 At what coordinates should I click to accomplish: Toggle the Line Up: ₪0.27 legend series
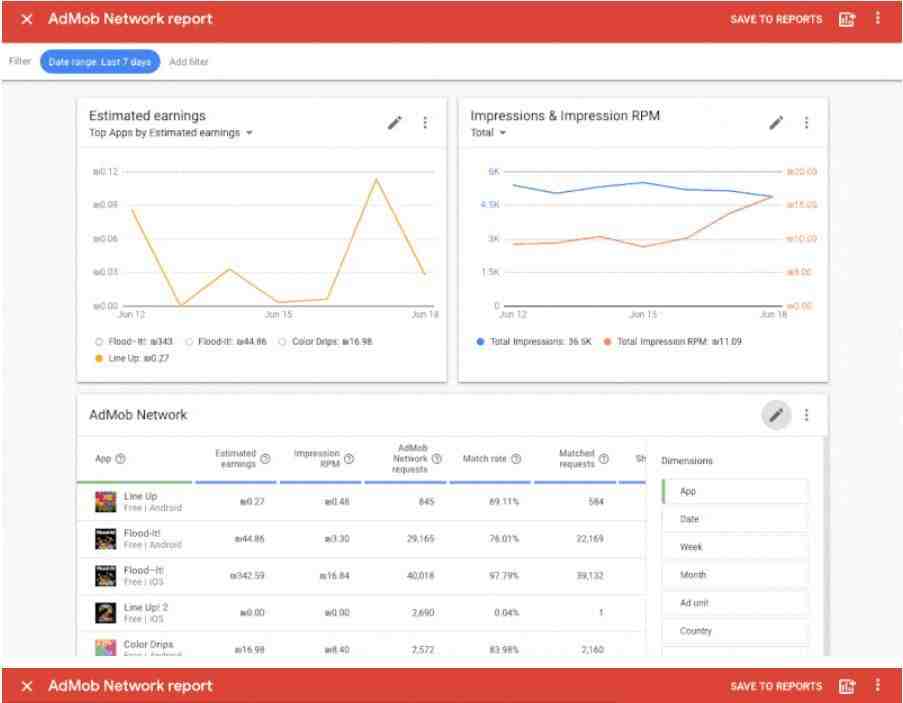click(x=132, y=358)
